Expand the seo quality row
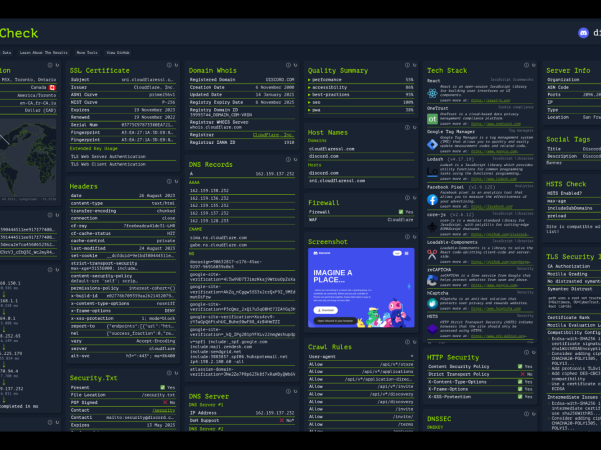Viewport: 601px width, 450px height. pos(361,102)
